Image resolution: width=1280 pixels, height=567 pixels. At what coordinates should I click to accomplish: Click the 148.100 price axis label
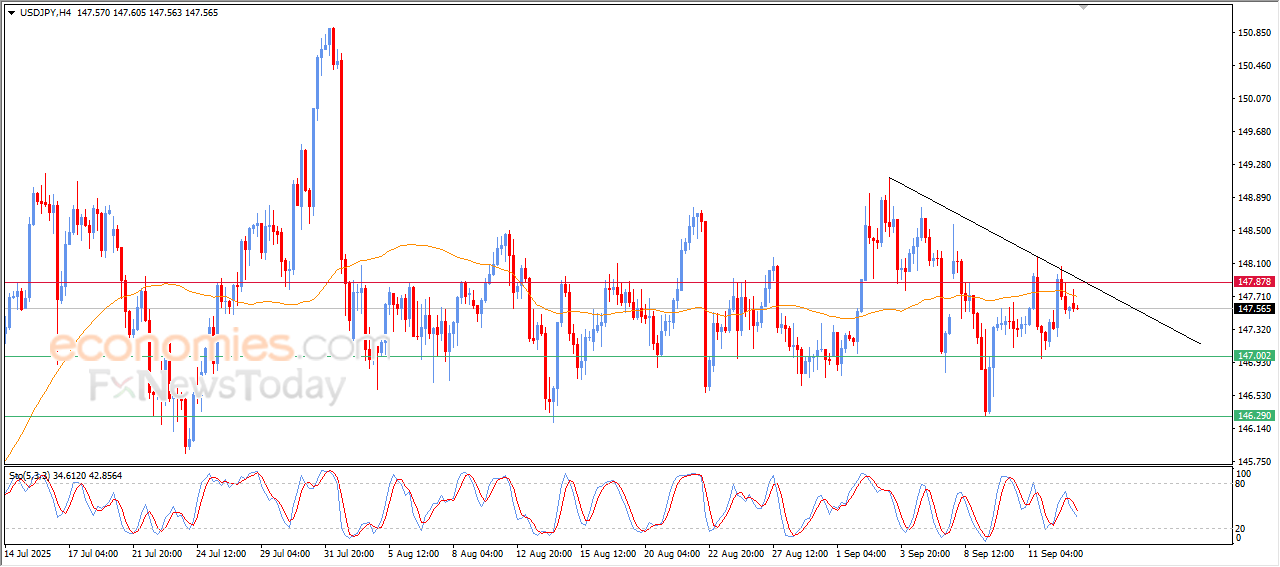[x=1254, y=264]
